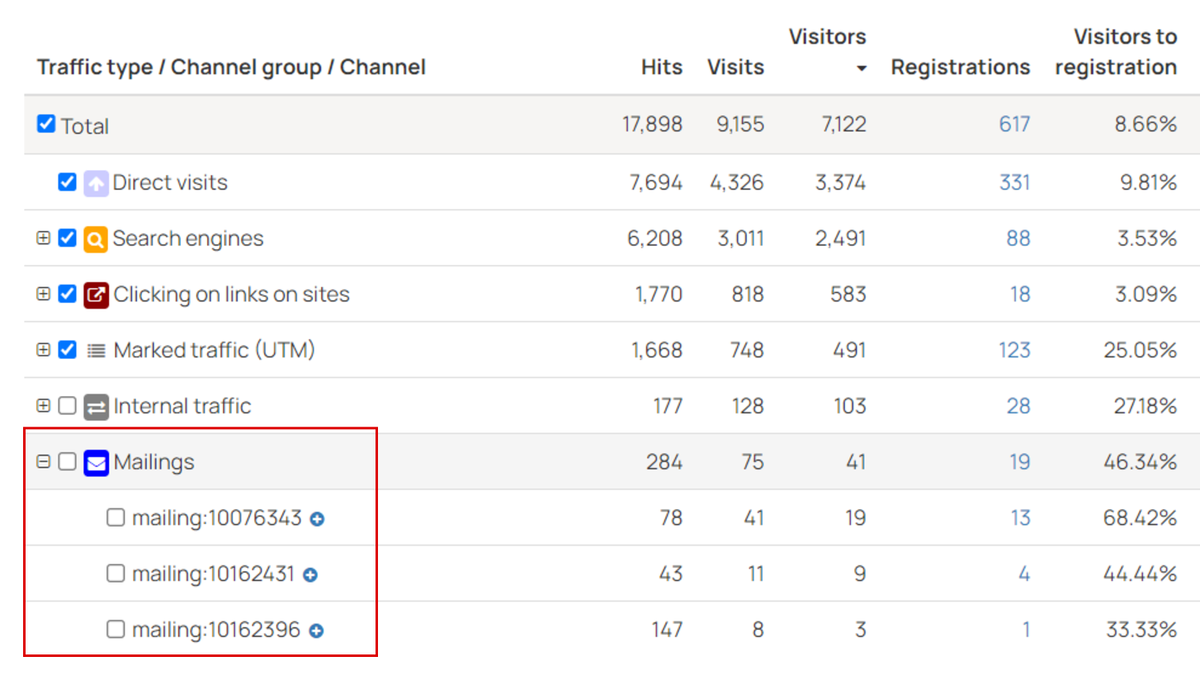Click the Marked traffic (UTM) list icon
Image resolution: width=1200 pixels, height=685 pixels.
pyautogui.click(x=96, y=351)
